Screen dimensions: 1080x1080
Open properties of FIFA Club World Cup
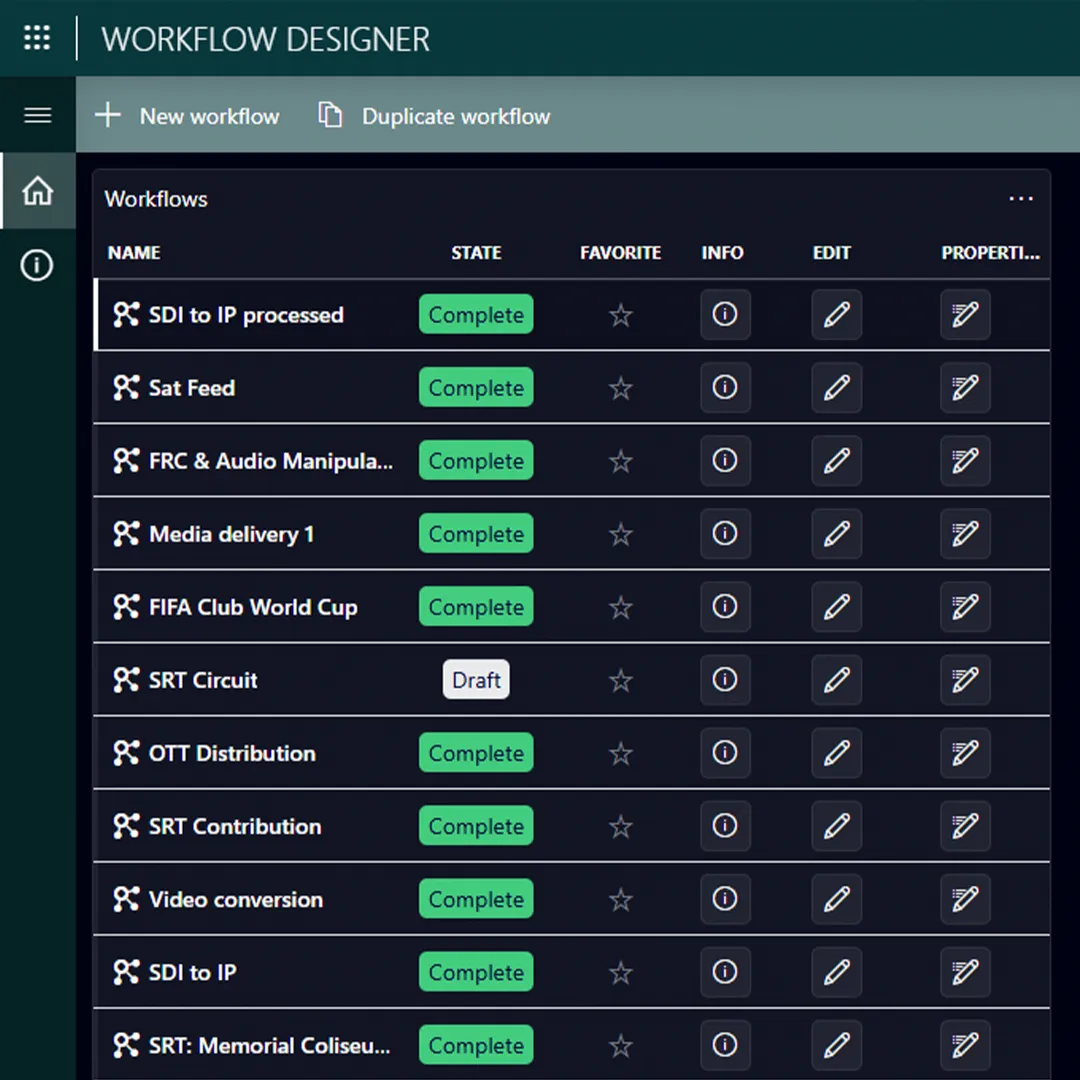click(965, 606)
